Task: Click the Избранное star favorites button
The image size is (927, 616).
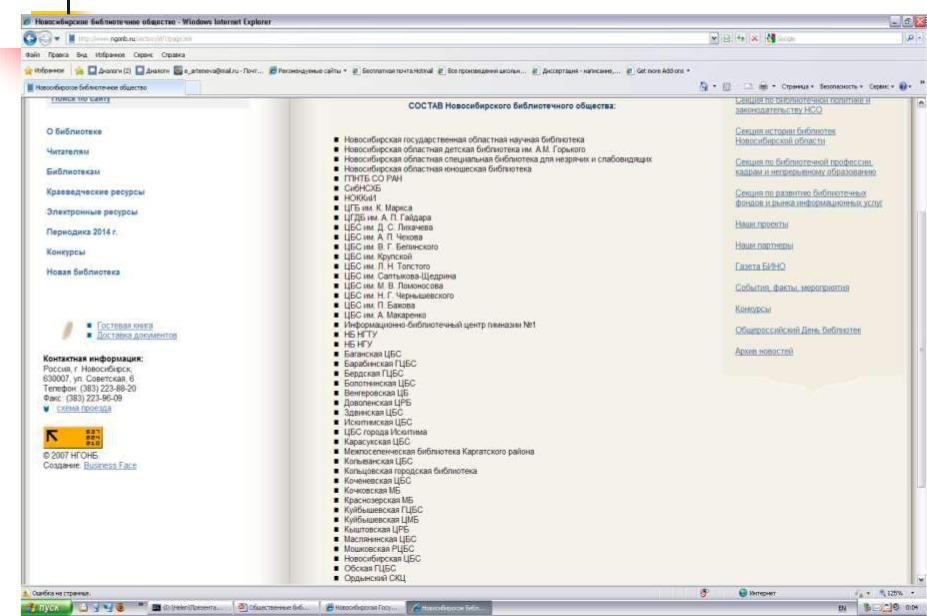Action: pos(44,70)
